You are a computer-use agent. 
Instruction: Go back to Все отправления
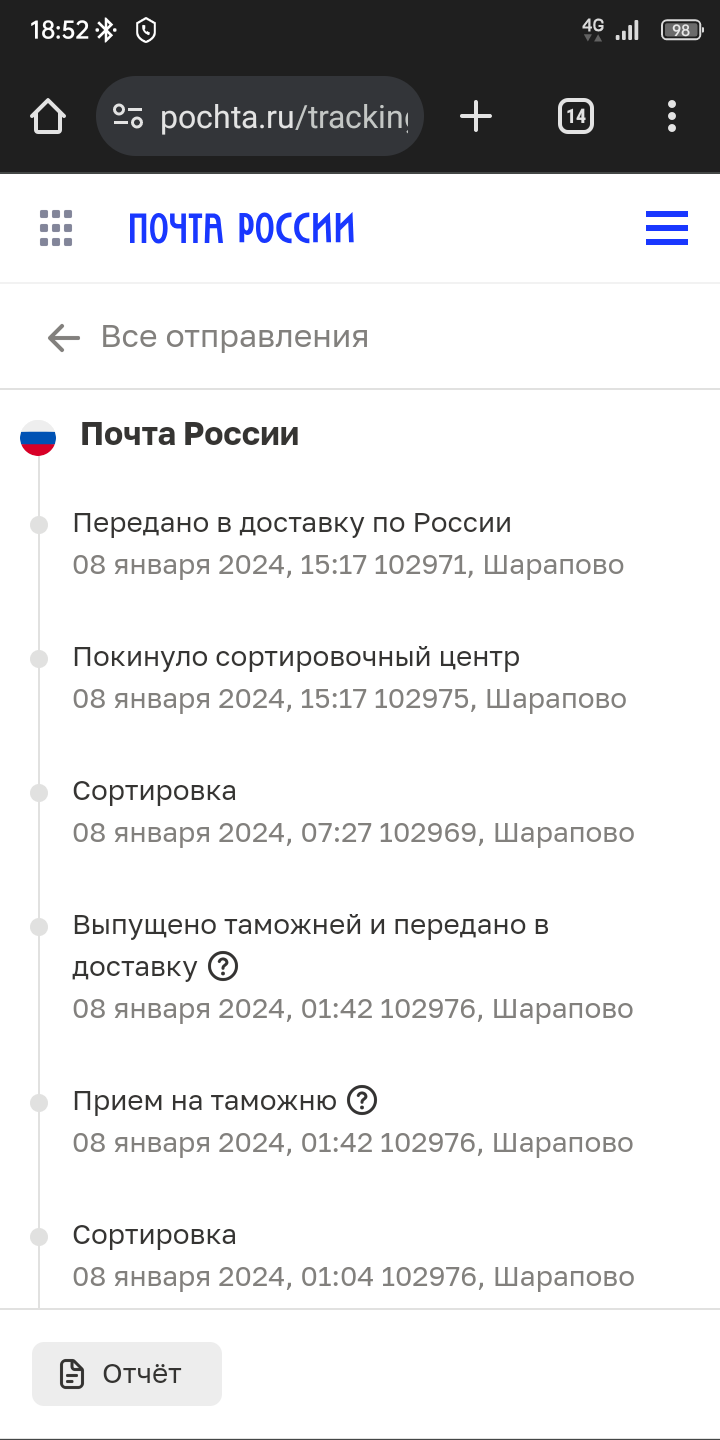234,337
